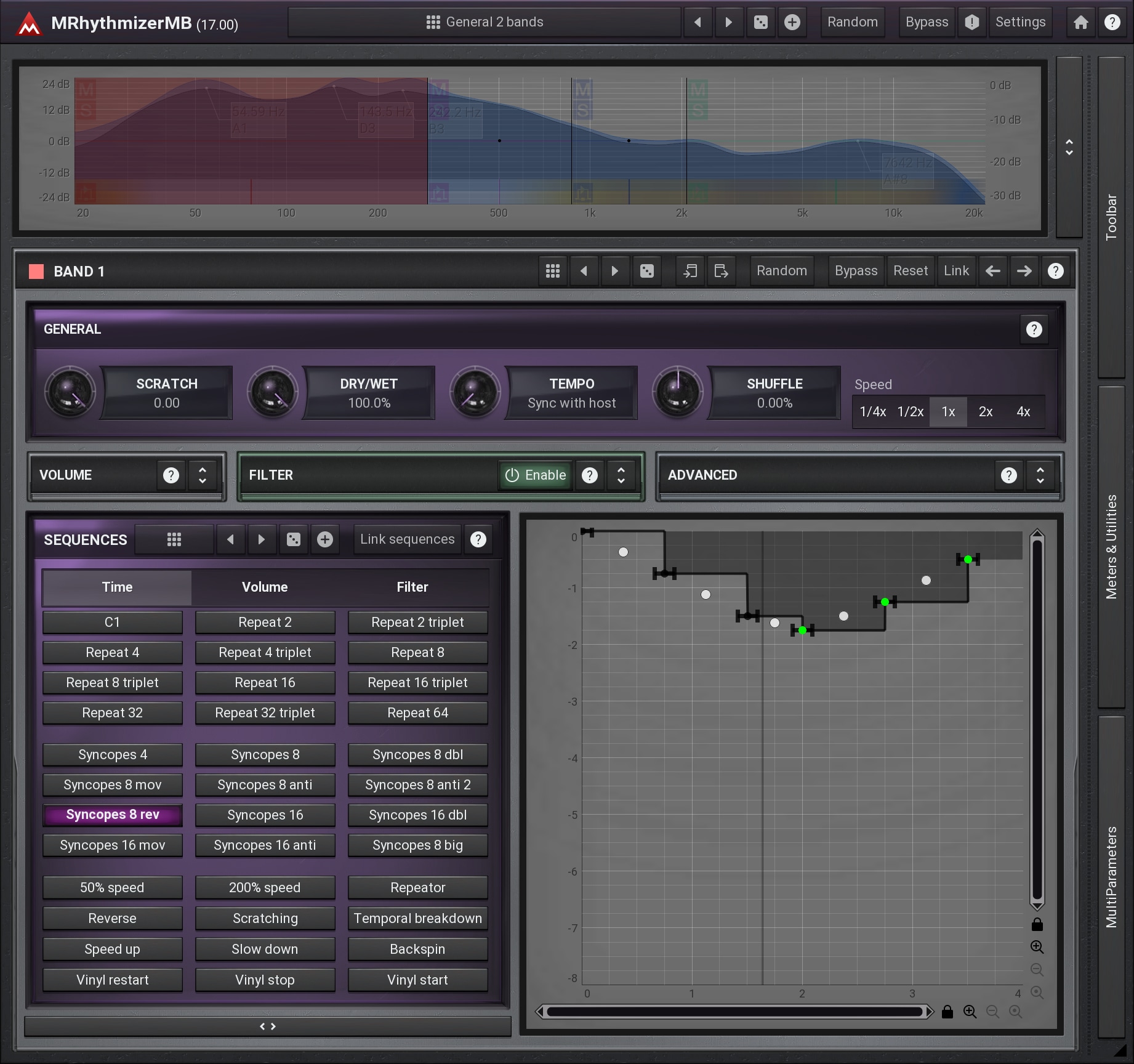Open General section help icon

[x=1034, y=329]
